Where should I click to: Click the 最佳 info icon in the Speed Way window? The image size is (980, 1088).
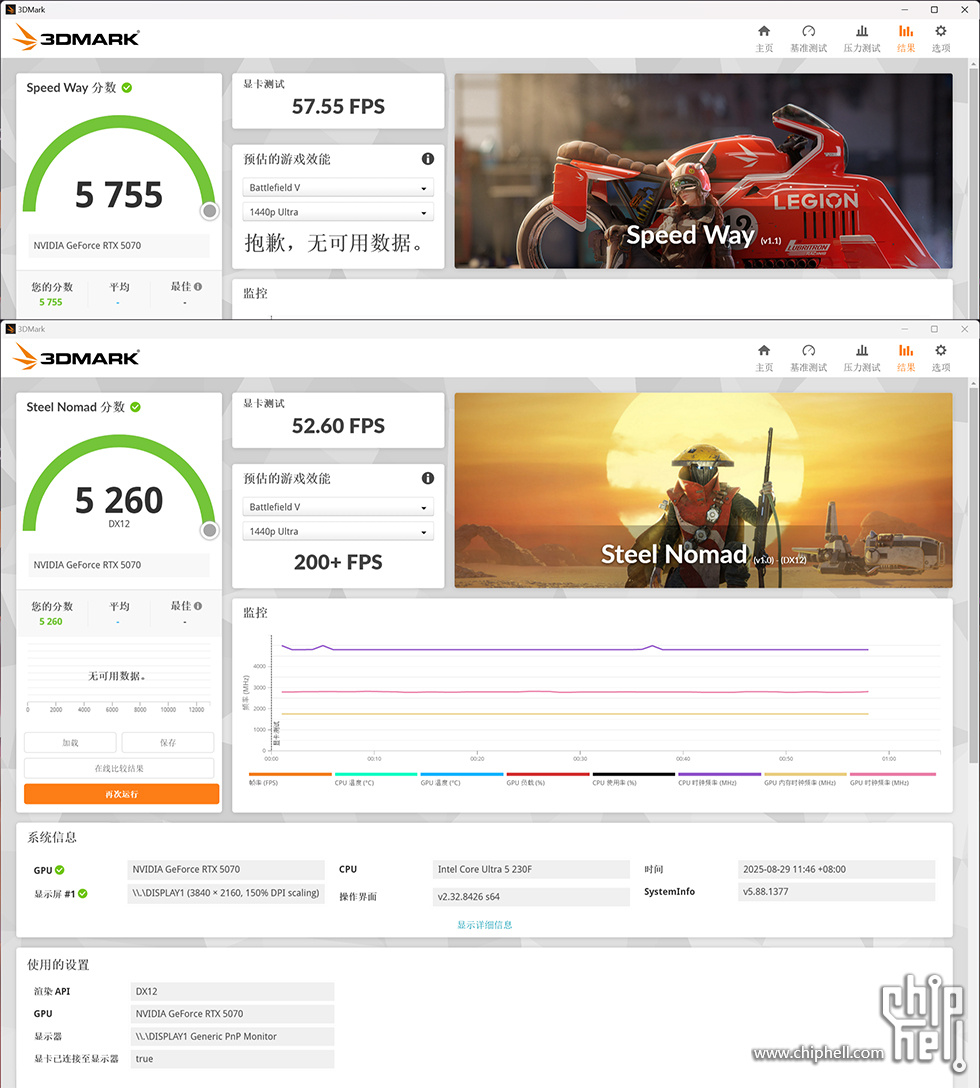(198, 287)
